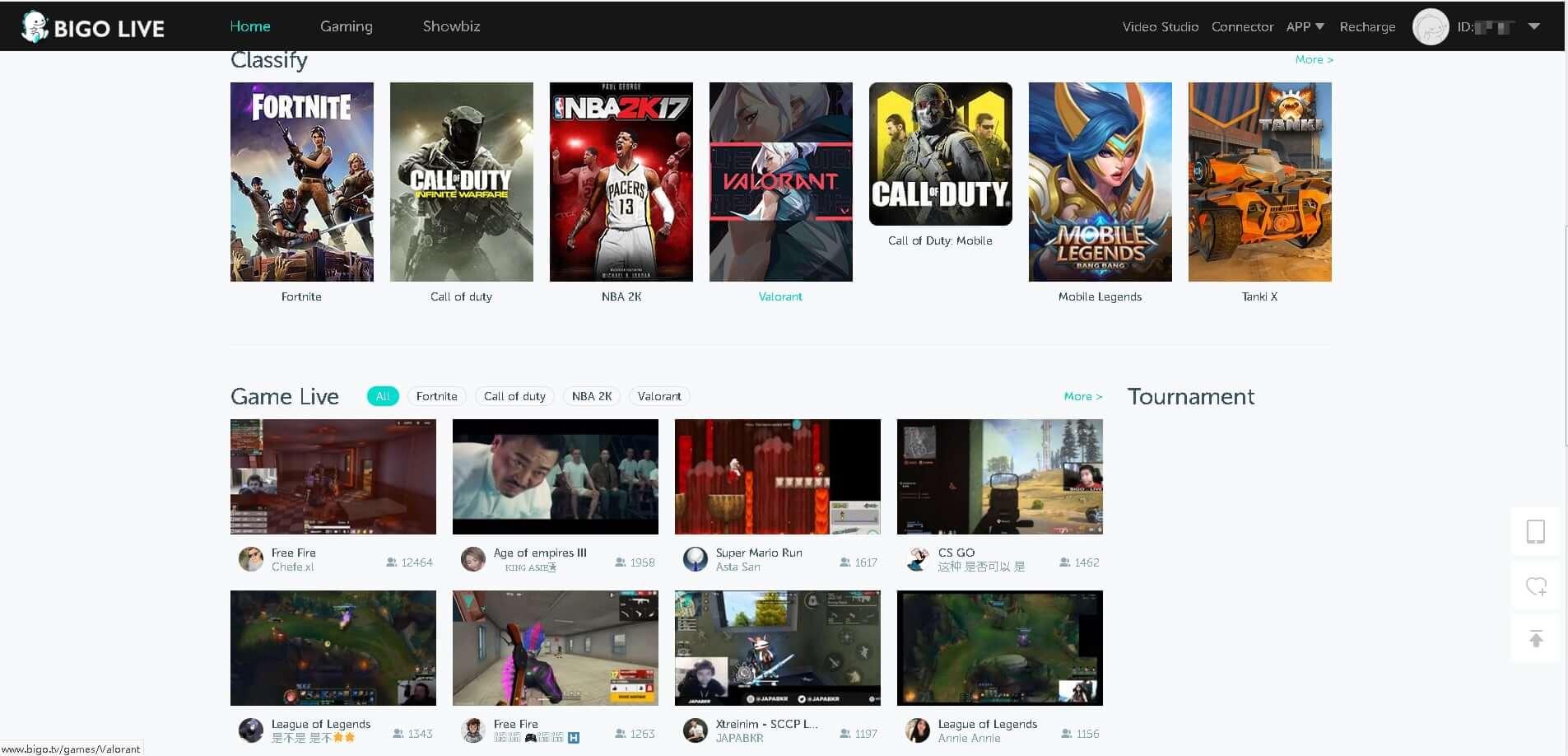Open the Age of empires III stream thumbnail
This screenshot has width=1568, height=756.
[556, 477]
